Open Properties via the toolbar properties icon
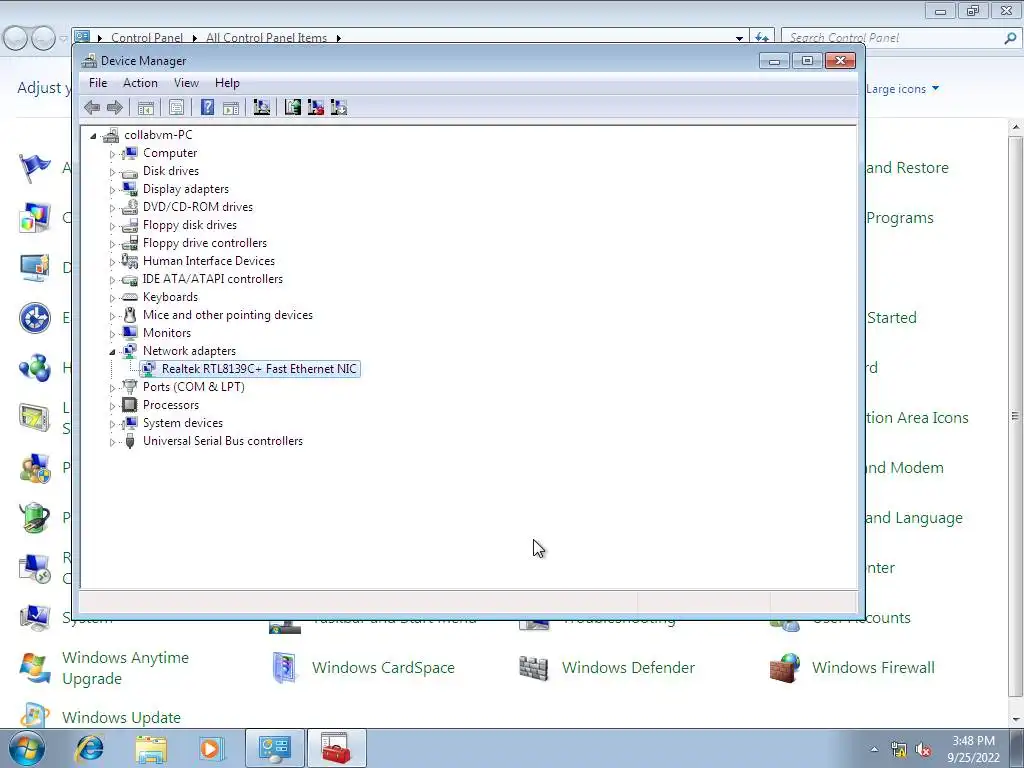The image size is (1024, 768). [x=176, y=108]
